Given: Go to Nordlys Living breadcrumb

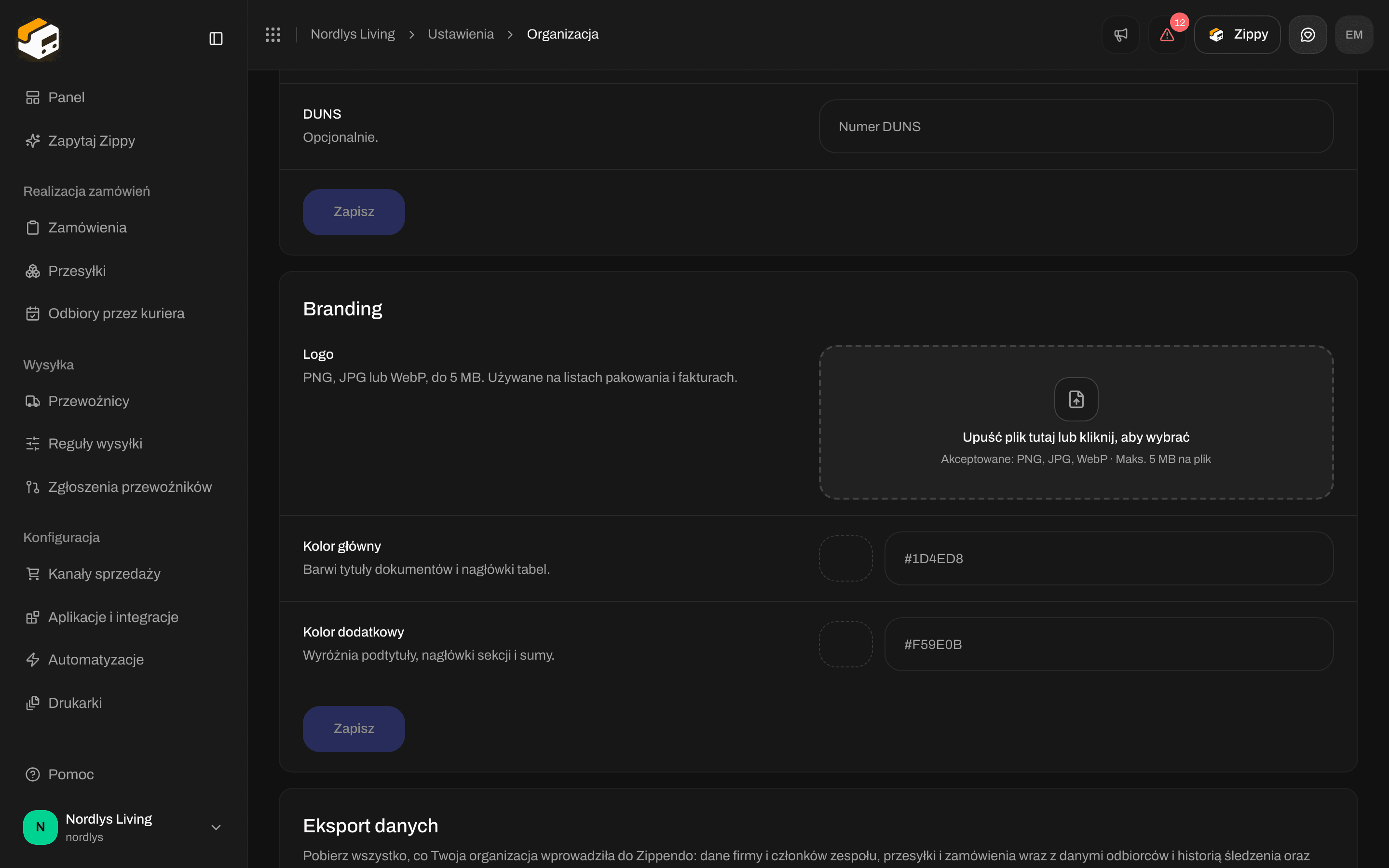Looking at the screenshot, I should tap(353, 34).
